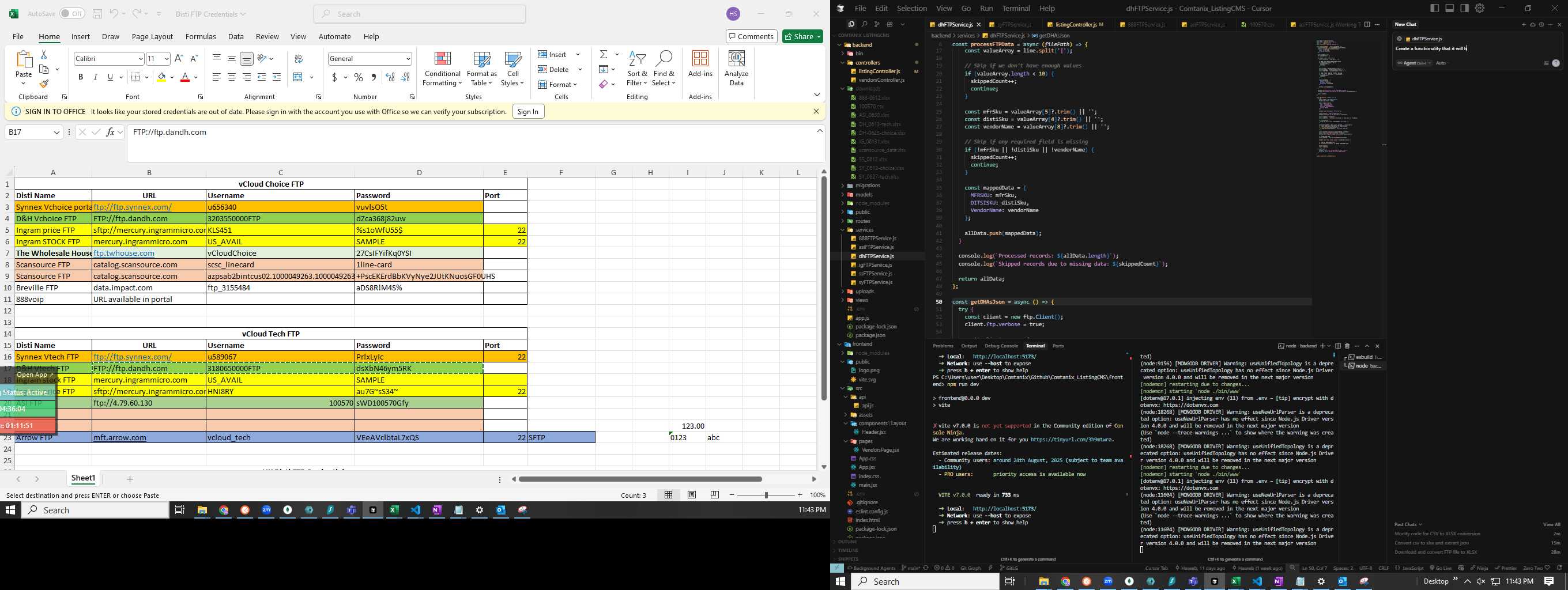The height and width of the screenshot is (590, 1568).
Task: Open the Page Layout tab in Excel
Action: click(x=152, y=36)
